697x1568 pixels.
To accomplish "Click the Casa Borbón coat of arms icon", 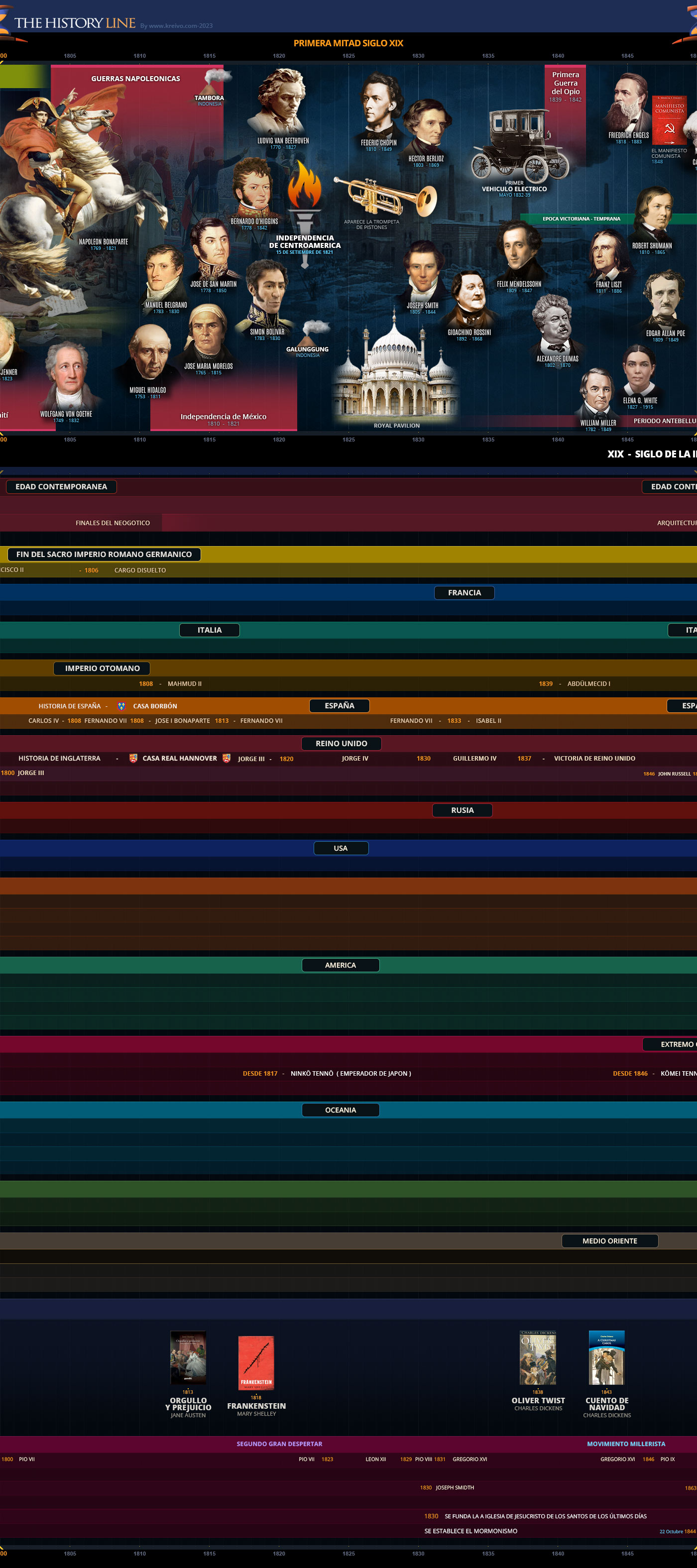I will click(121, 706).
